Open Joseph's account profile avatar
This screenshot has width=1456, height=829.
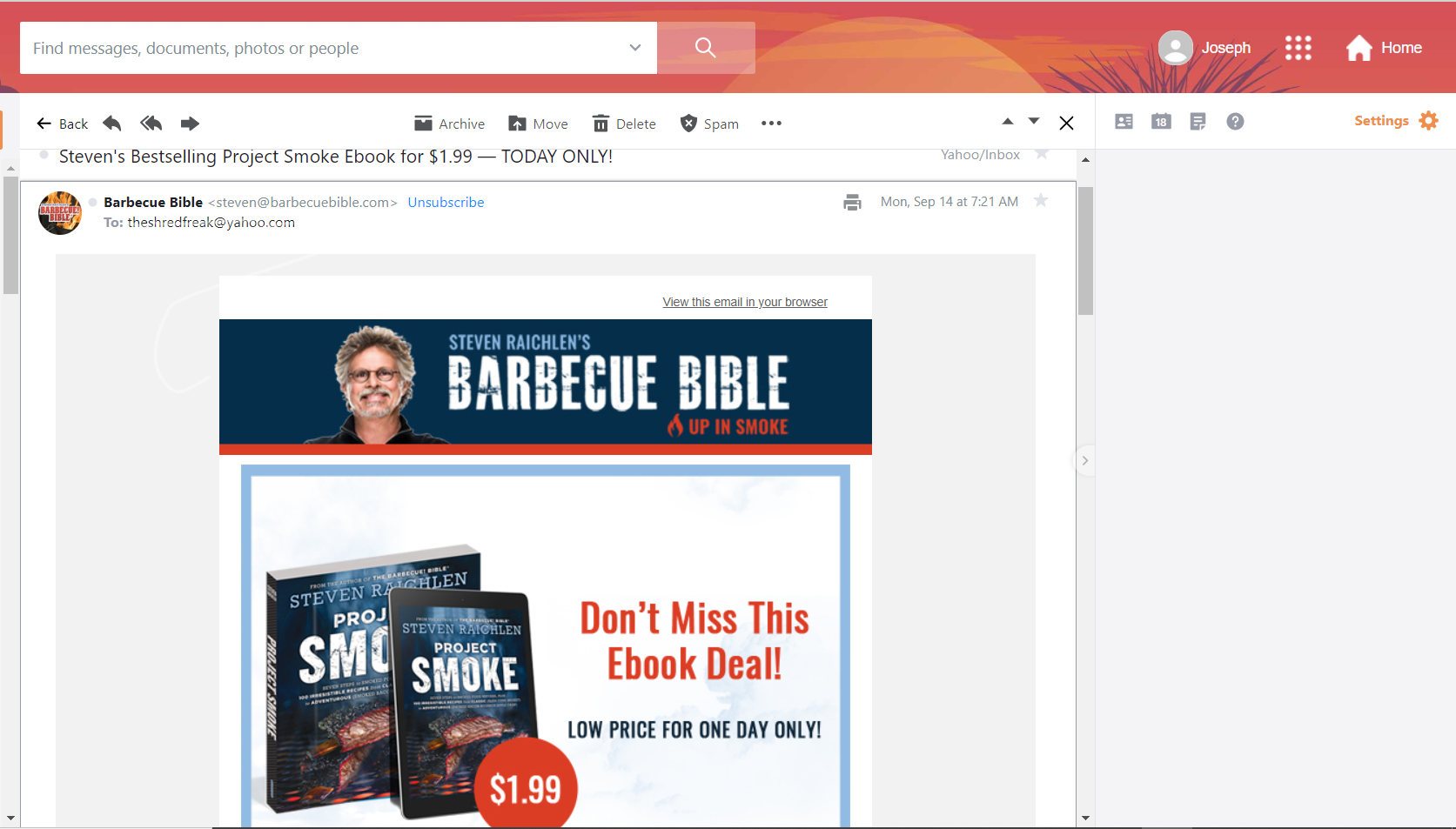click(x=1175, y=48)
